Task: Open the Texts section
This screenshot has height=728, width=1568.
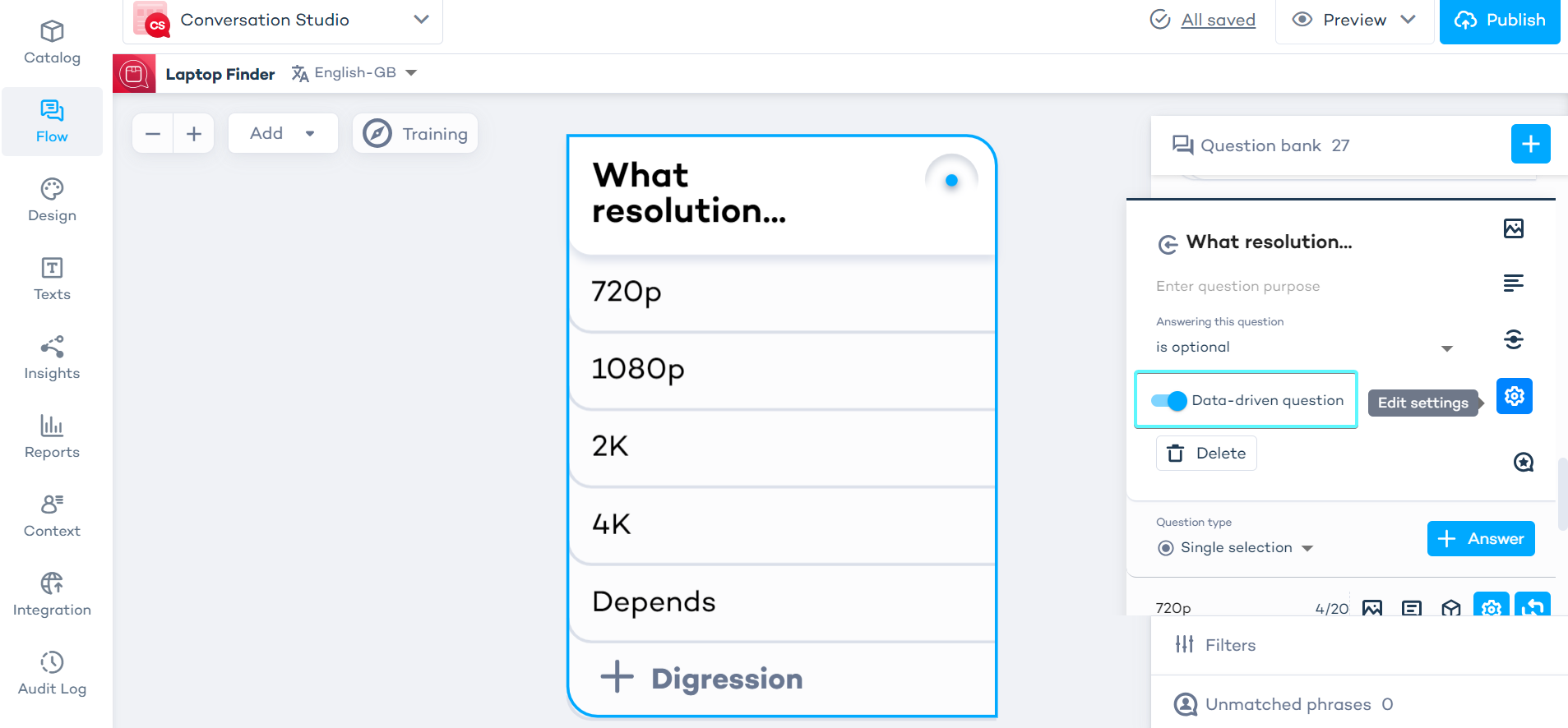Action: [x=51, y=278]
